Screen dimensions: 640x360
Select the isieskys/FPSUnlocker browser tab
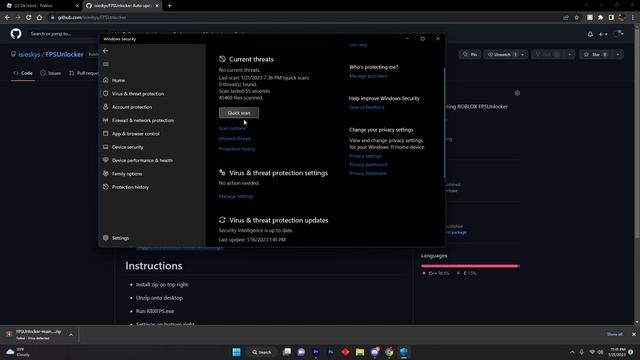122,6
